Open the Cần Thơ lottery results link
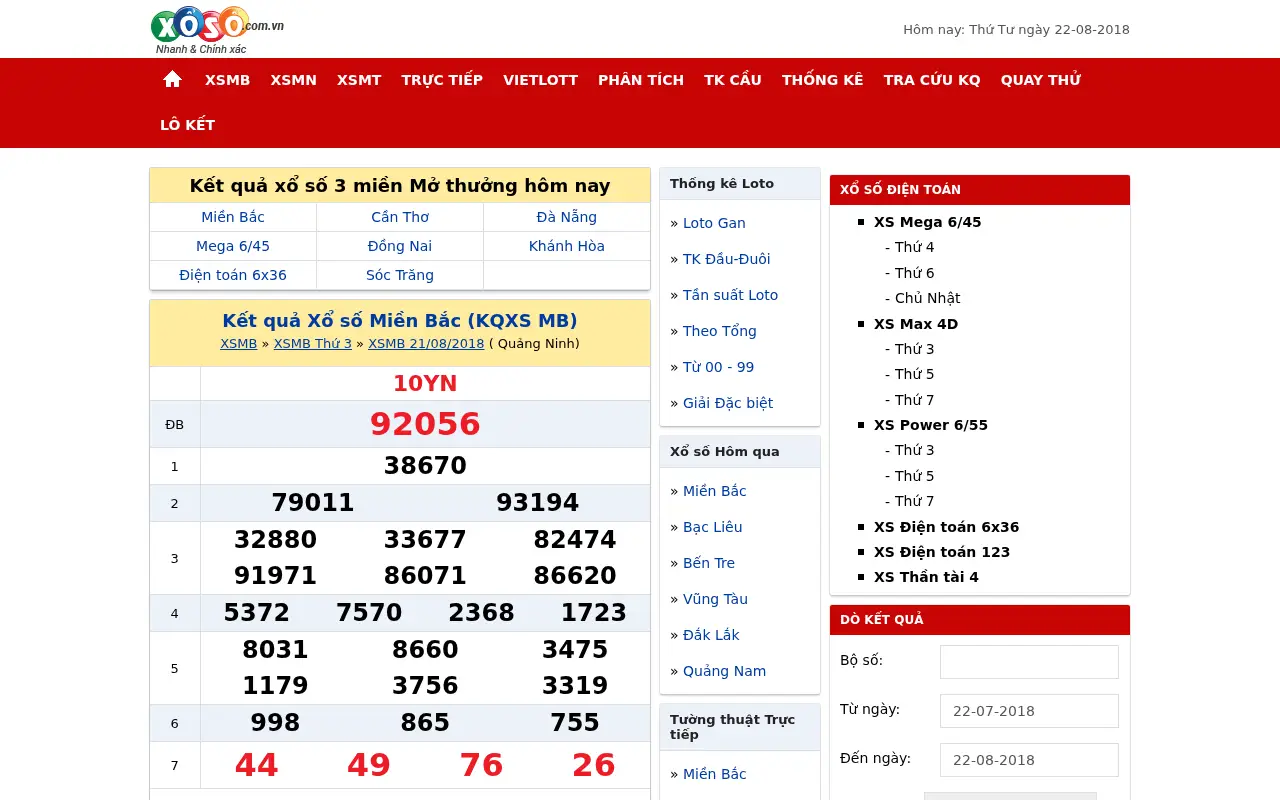The height and width of the screenshot is (800, 1280). [400, 217]
